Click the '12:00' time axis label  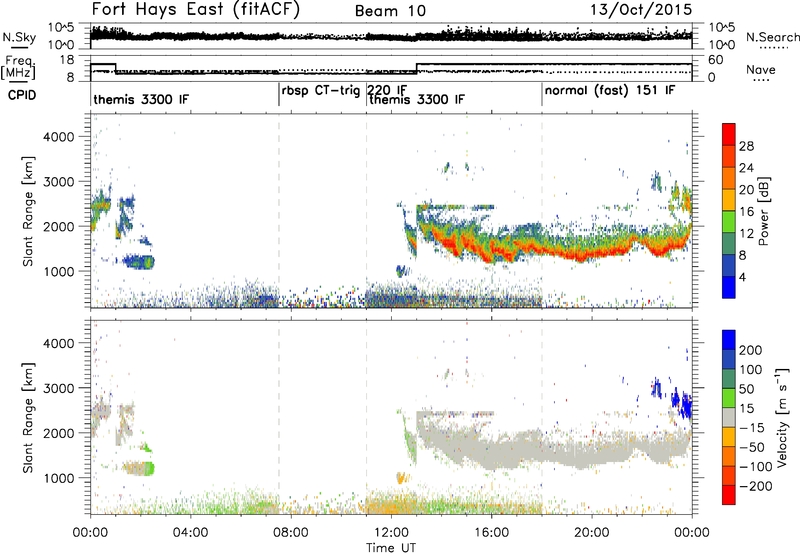pos(391,533)
